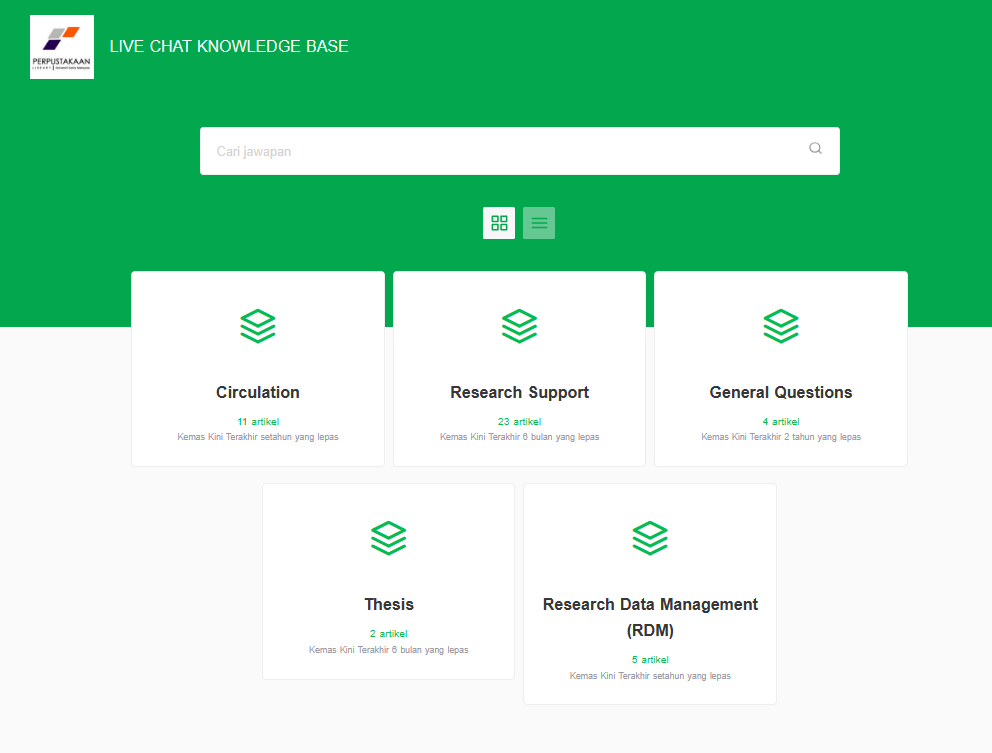Click the Perpustakaan library logo
This screenshot has width=992, height=753.
(62, 47)
